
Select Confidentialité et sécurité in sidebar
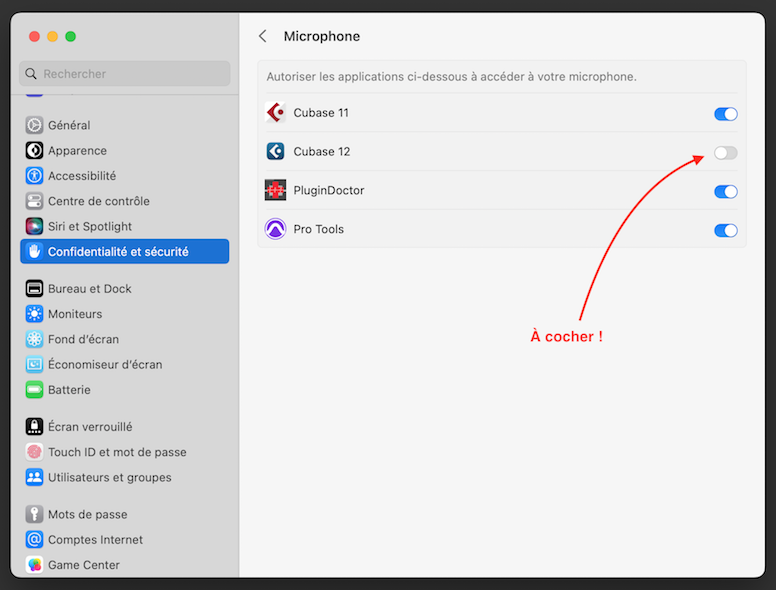pos(117,252)
